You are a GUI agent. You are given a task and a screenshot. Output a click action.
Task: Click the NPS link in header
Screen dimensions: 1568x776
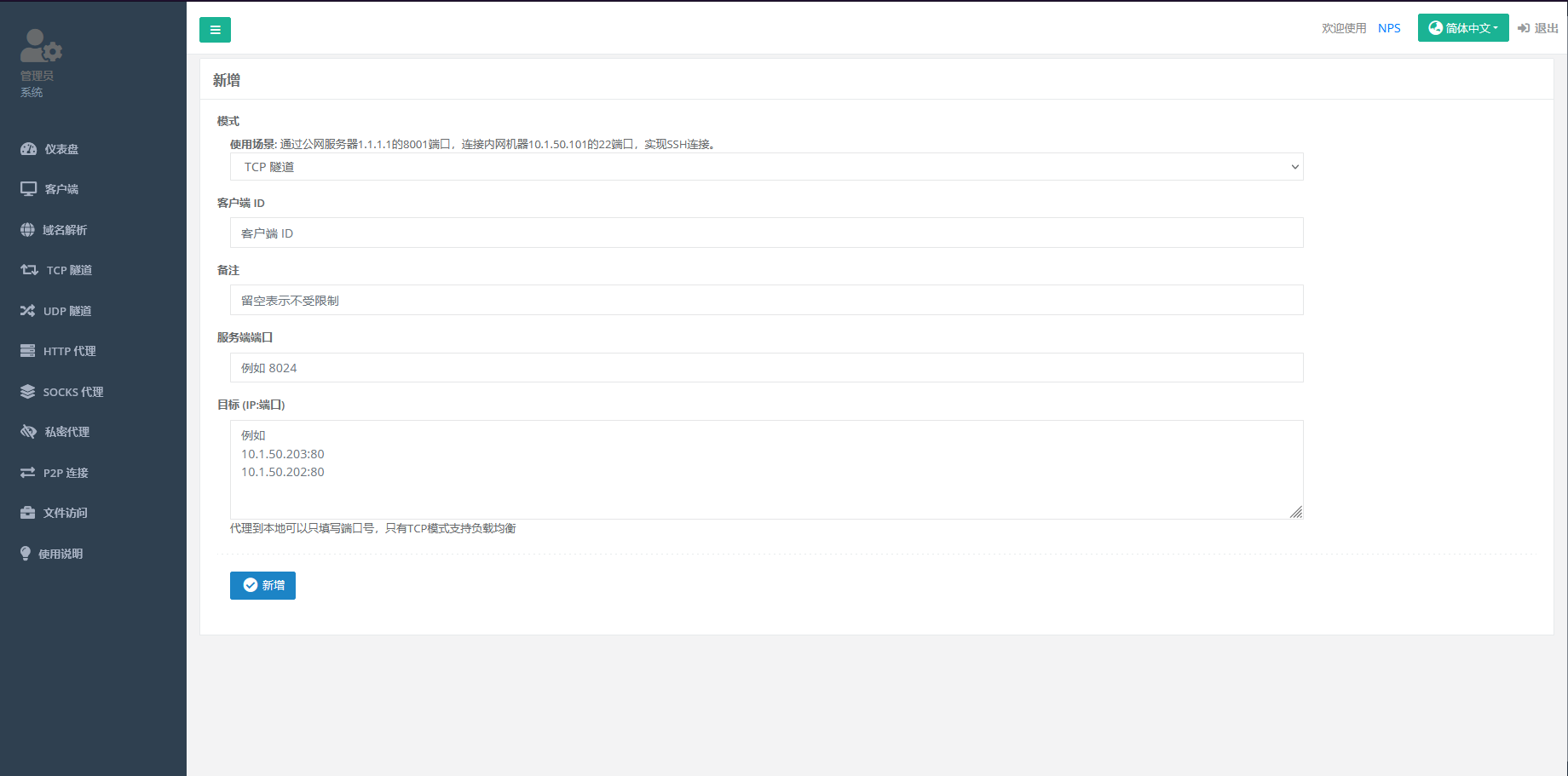pyautogui.click(x=1389, y=28)
